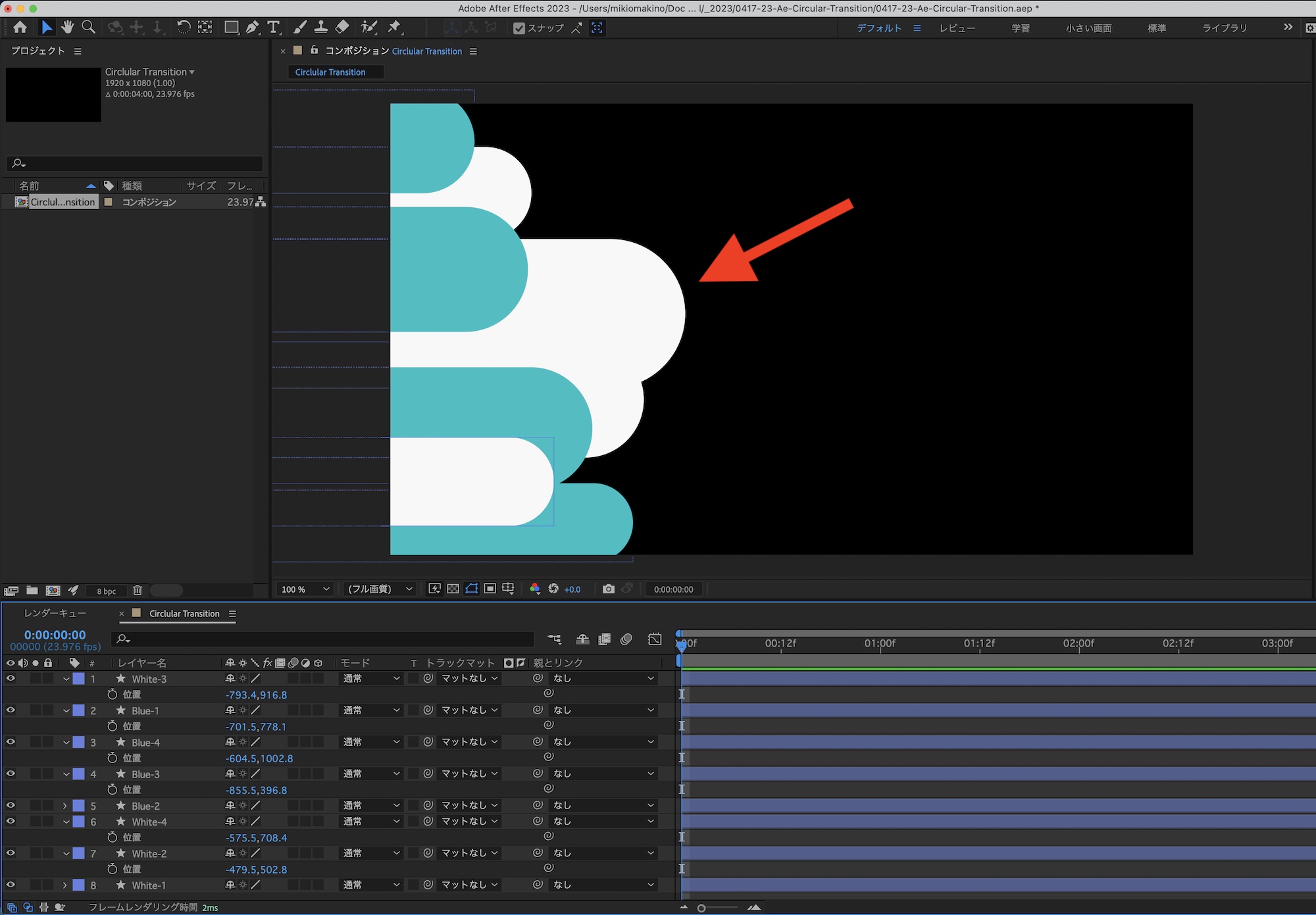Select the Hand tool
This screenshot has width=1316, height=915.
(67, 27)
